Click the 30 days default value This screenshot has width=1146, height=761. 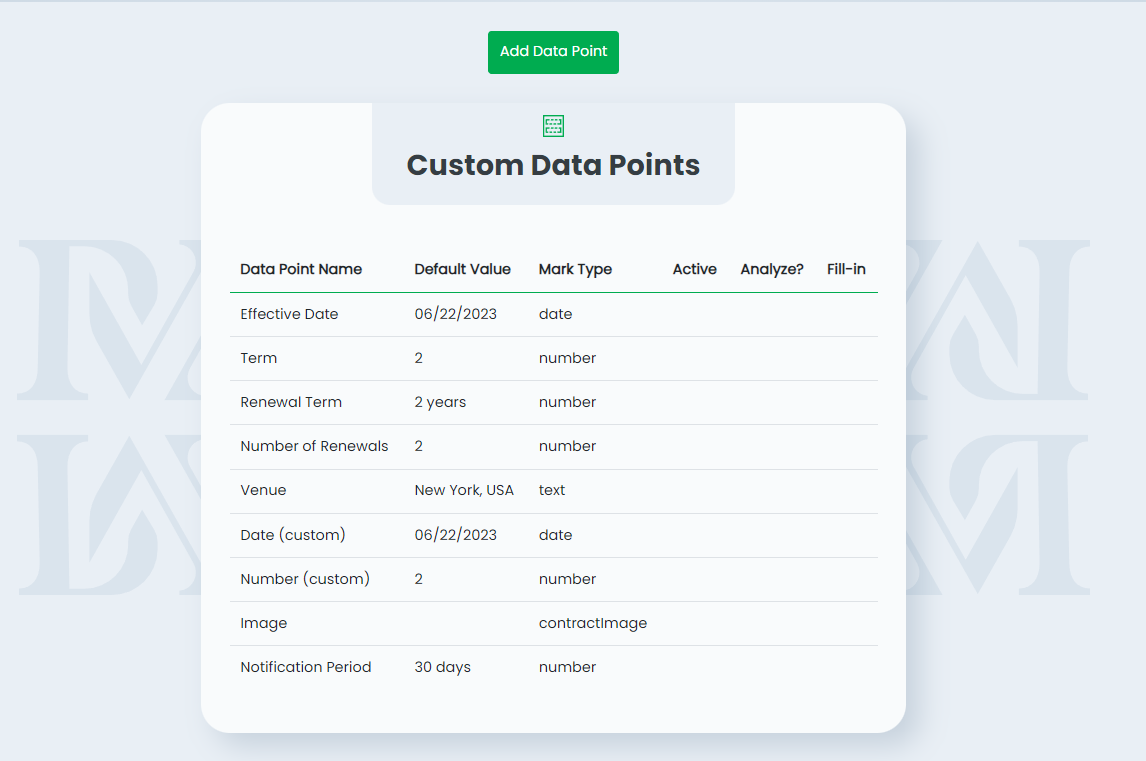click(442, 667)
